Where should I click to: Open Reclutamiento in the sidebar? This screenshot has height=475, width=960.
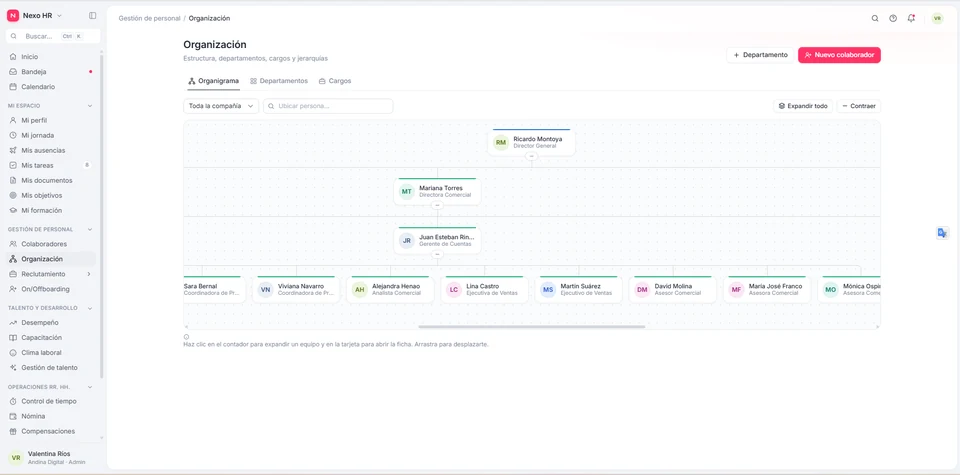(x=50, y=274)
